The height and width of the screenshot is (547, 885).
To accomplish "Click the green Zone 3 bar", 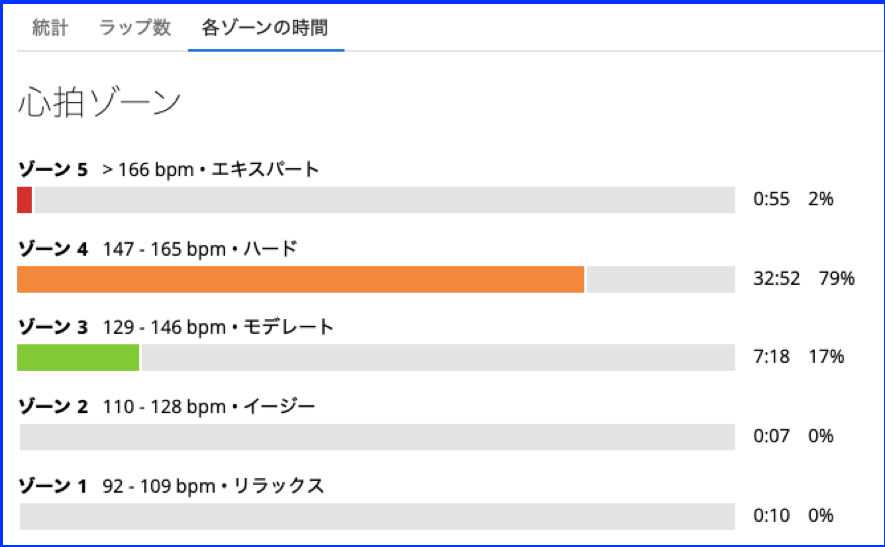I will pos(79,357).
